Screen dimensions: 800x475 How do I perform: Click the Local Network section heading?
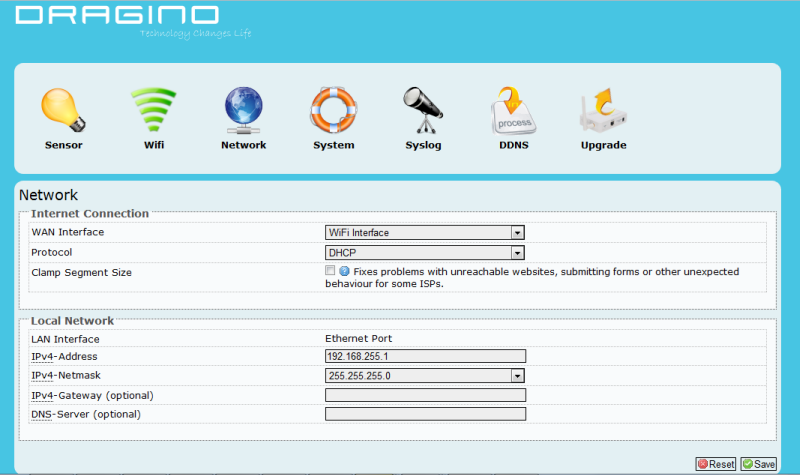point(72,320)
